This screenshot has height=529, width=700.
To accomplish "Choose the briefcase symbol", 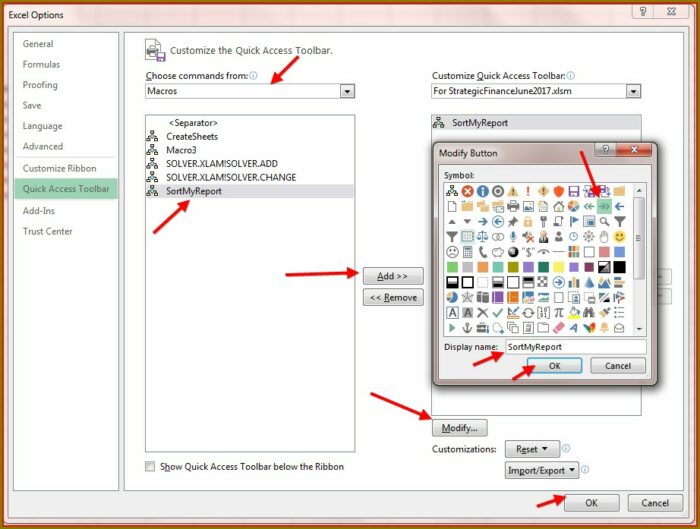I will tap(482, 328).
